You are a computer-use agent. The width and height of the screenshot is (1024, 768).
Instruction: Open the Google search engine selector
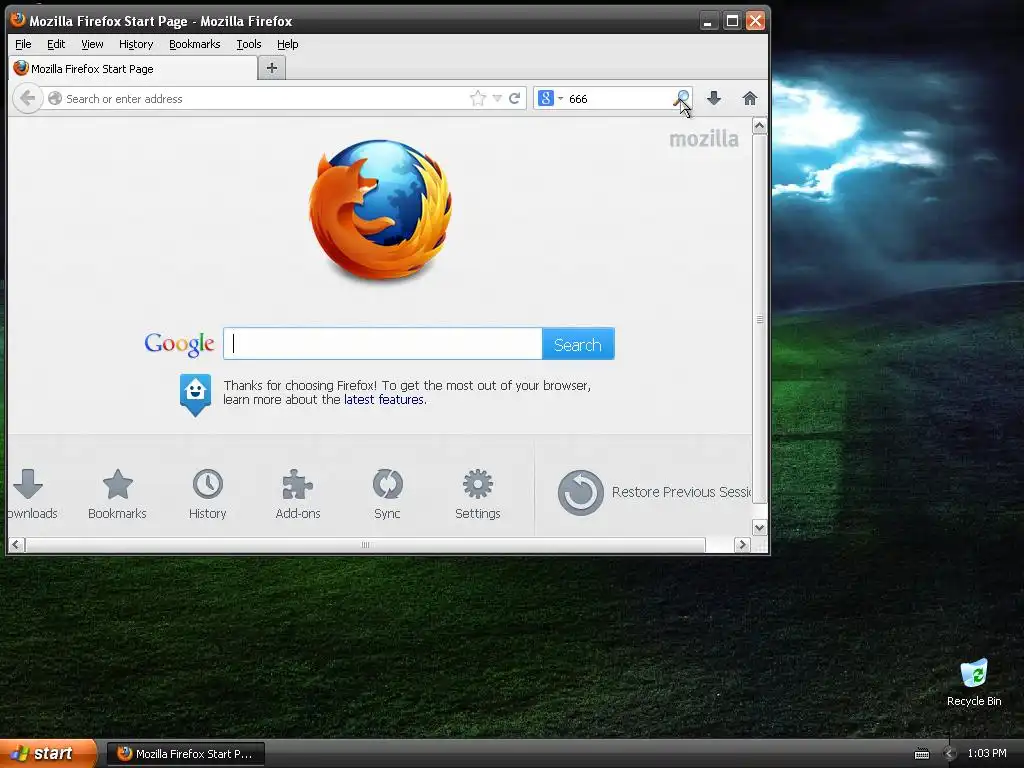[551, 99]
